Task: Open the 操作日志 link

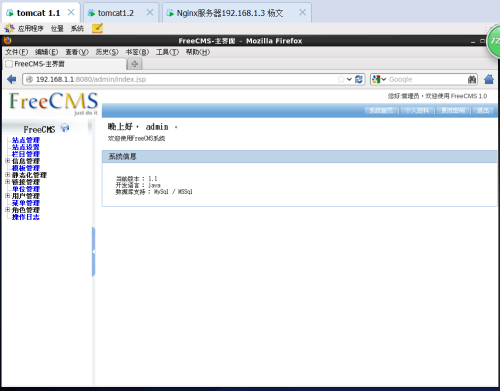Action: 26,217
